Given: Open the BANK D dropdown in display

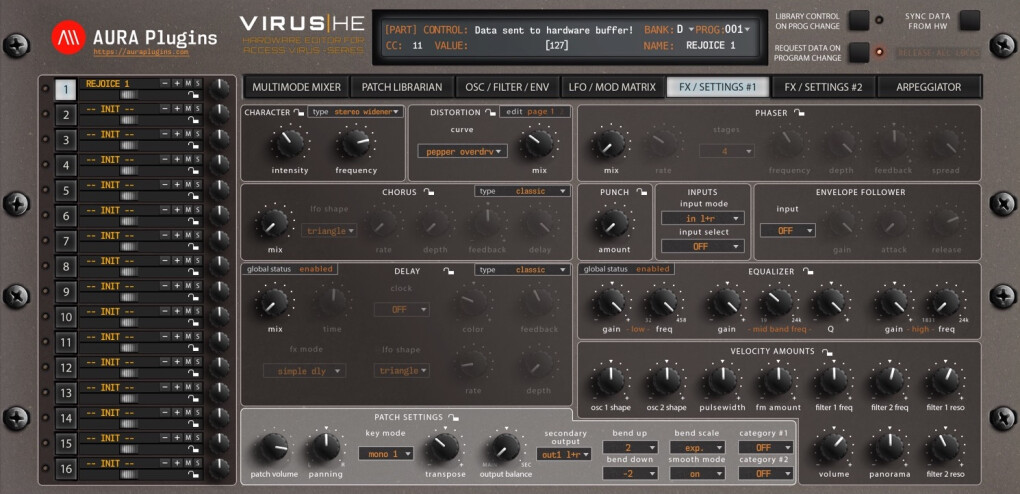Looking at the screenshot, I should [686, 29].
